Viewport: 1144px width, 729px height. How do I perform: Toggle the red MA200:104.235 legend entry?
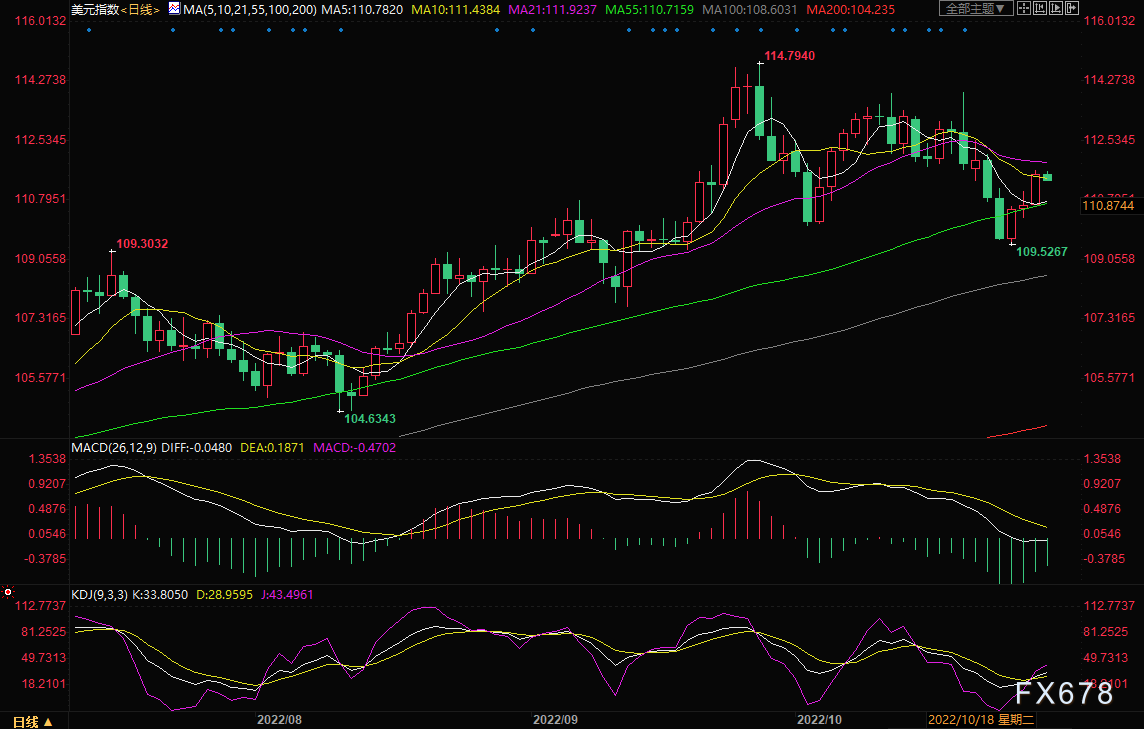click(849, 9)
